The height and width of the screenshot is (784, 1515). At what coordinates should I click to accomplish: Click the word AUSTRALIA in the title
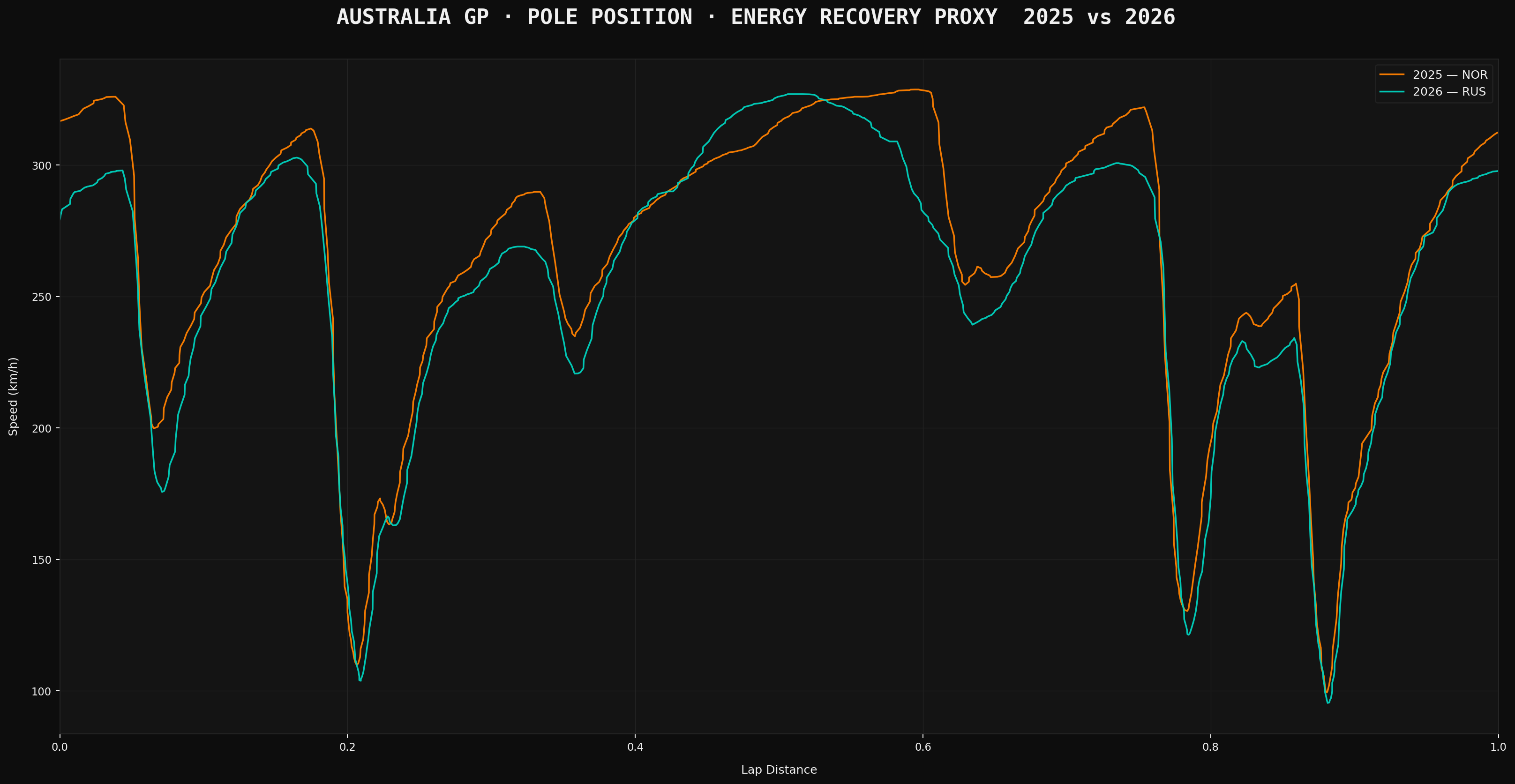tap(393, 17)
